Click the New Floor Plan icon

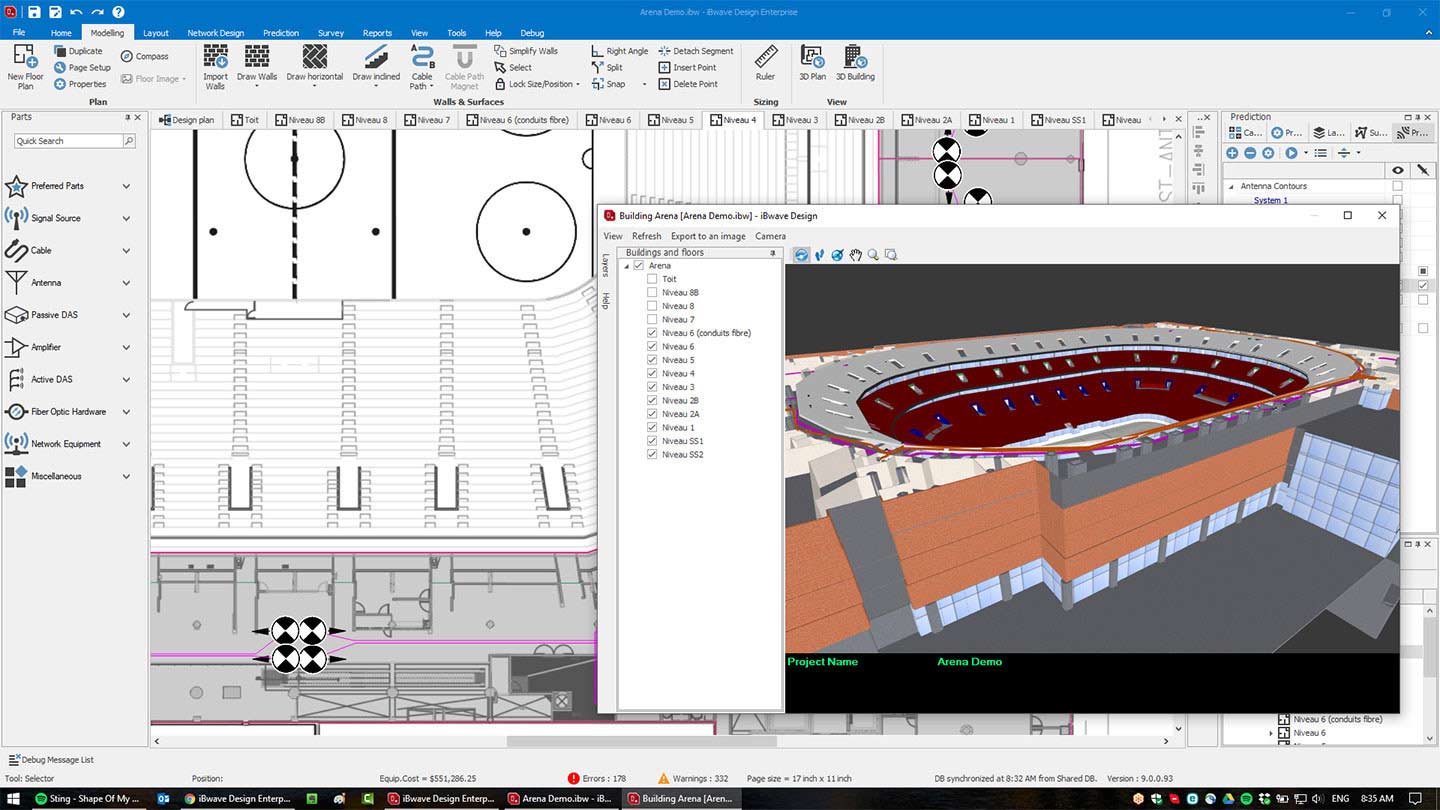[25, 67]
